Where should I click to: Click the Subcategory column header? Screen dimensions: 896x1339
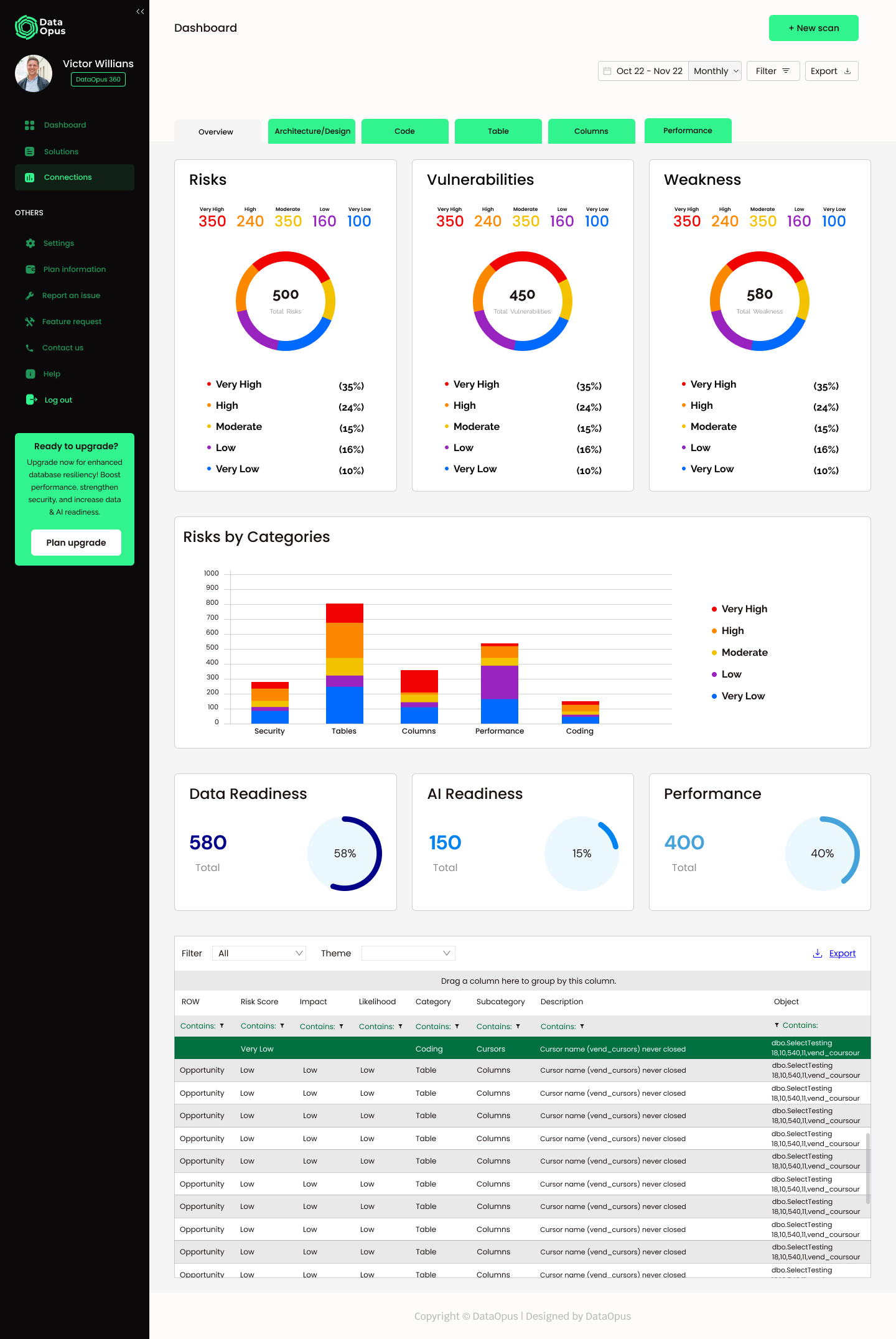(x=501, y=1002)
